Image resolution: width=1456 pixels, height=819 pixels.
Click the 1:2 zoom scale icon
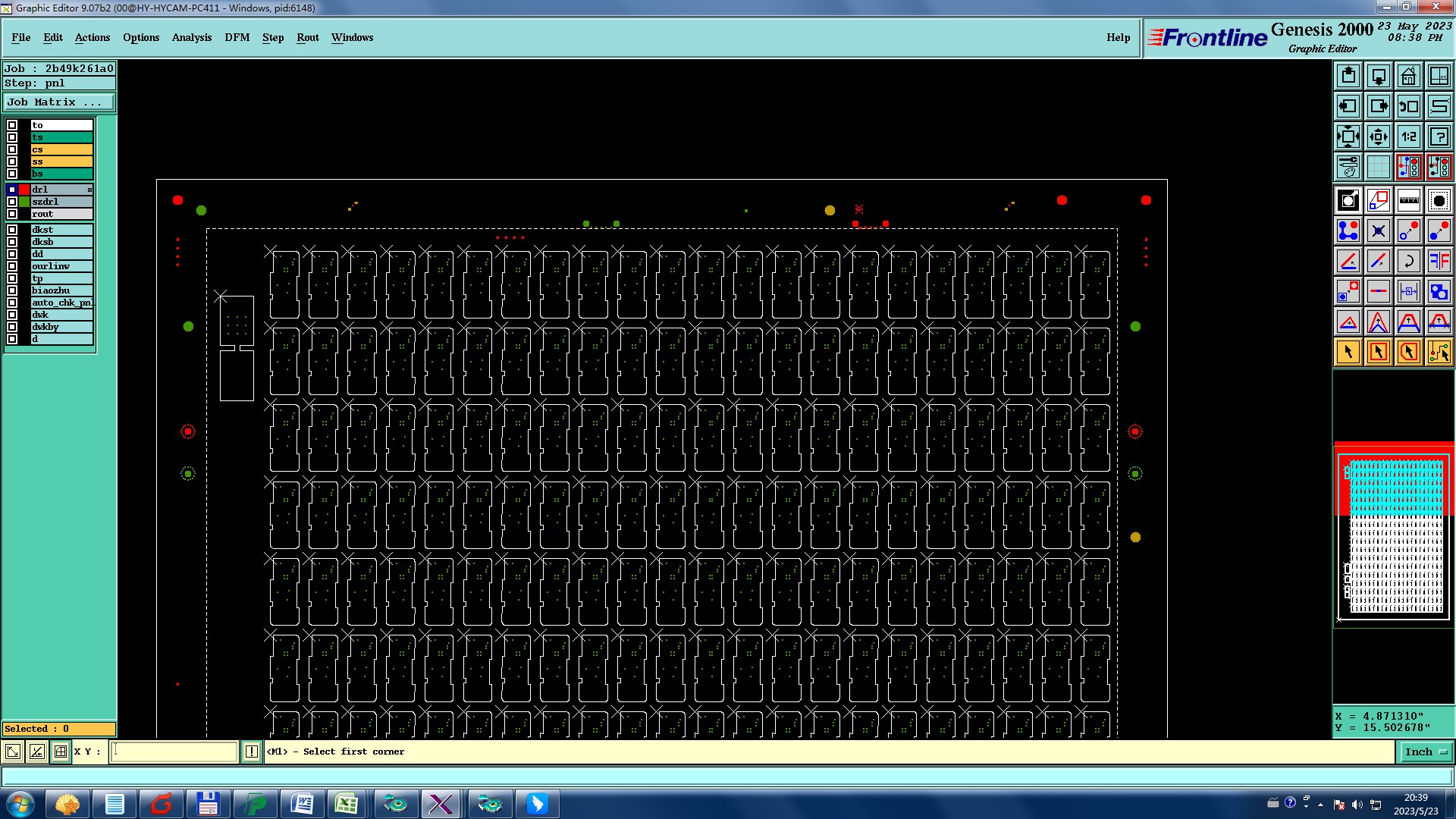[1408, 136]
